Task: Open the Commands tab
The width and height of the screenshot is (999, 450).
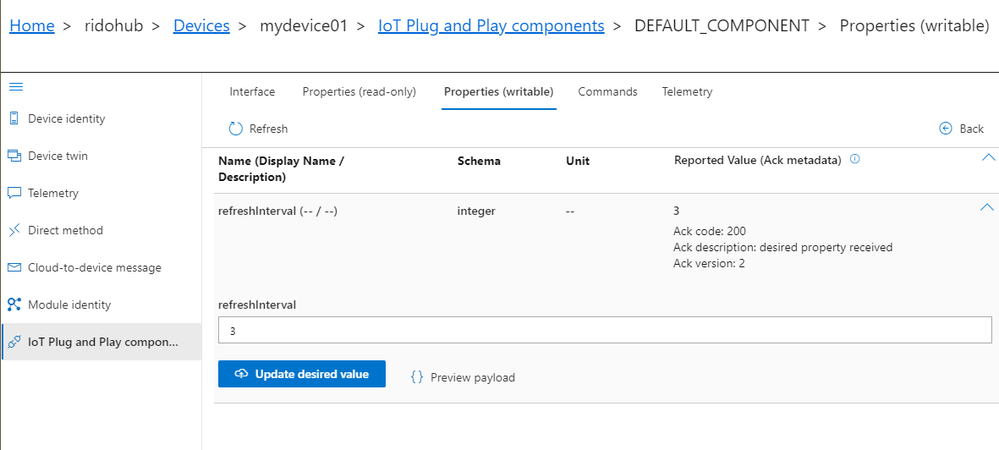Action: [x=608, y=92]
